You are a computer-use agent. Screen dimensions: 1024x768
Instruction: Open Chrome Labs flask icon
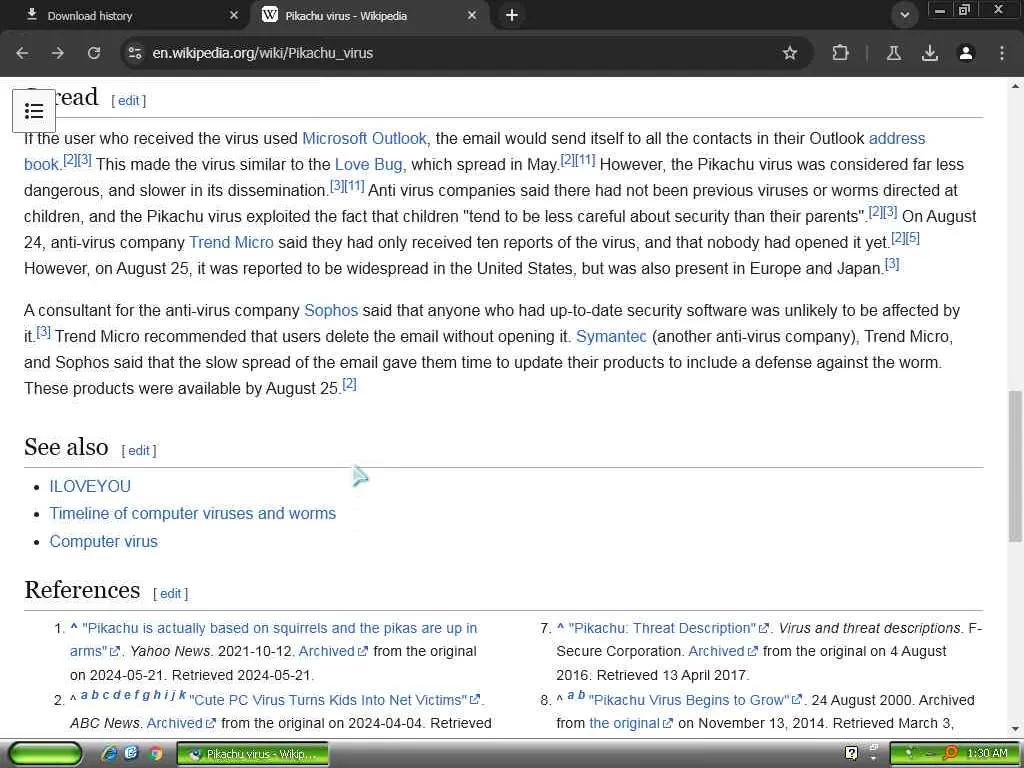[894, 54]
